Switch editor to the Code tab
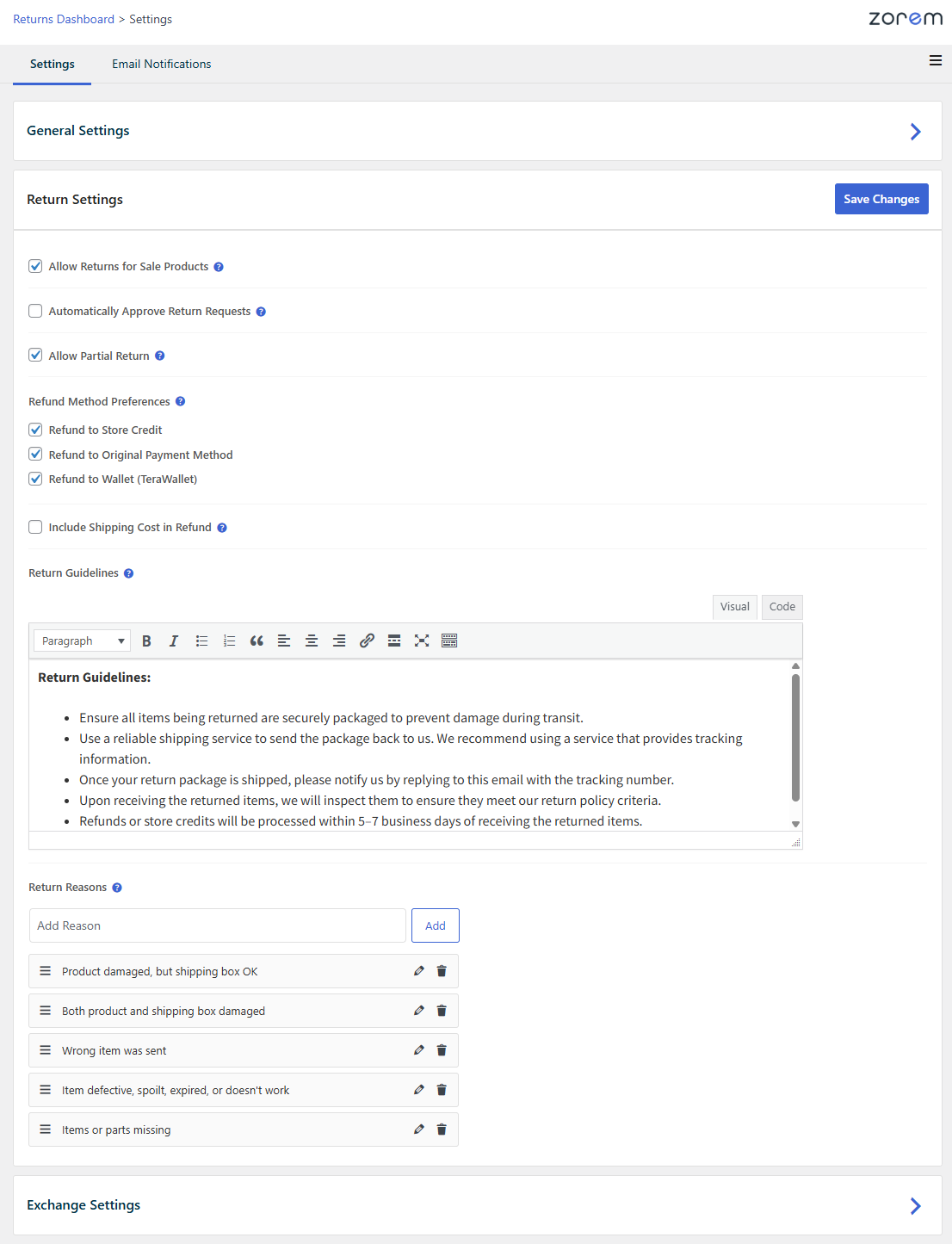952x1244 pixels. click(782, 607)
